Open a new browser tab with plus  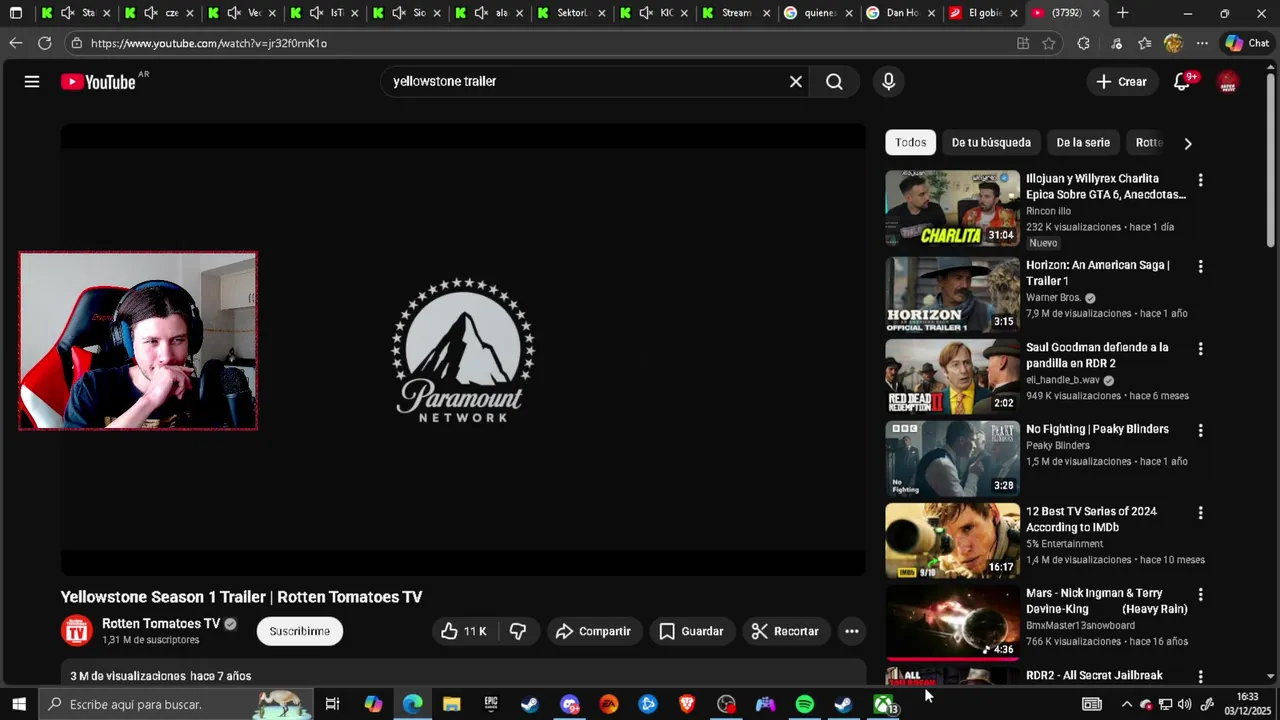(x=1123, y=13)
